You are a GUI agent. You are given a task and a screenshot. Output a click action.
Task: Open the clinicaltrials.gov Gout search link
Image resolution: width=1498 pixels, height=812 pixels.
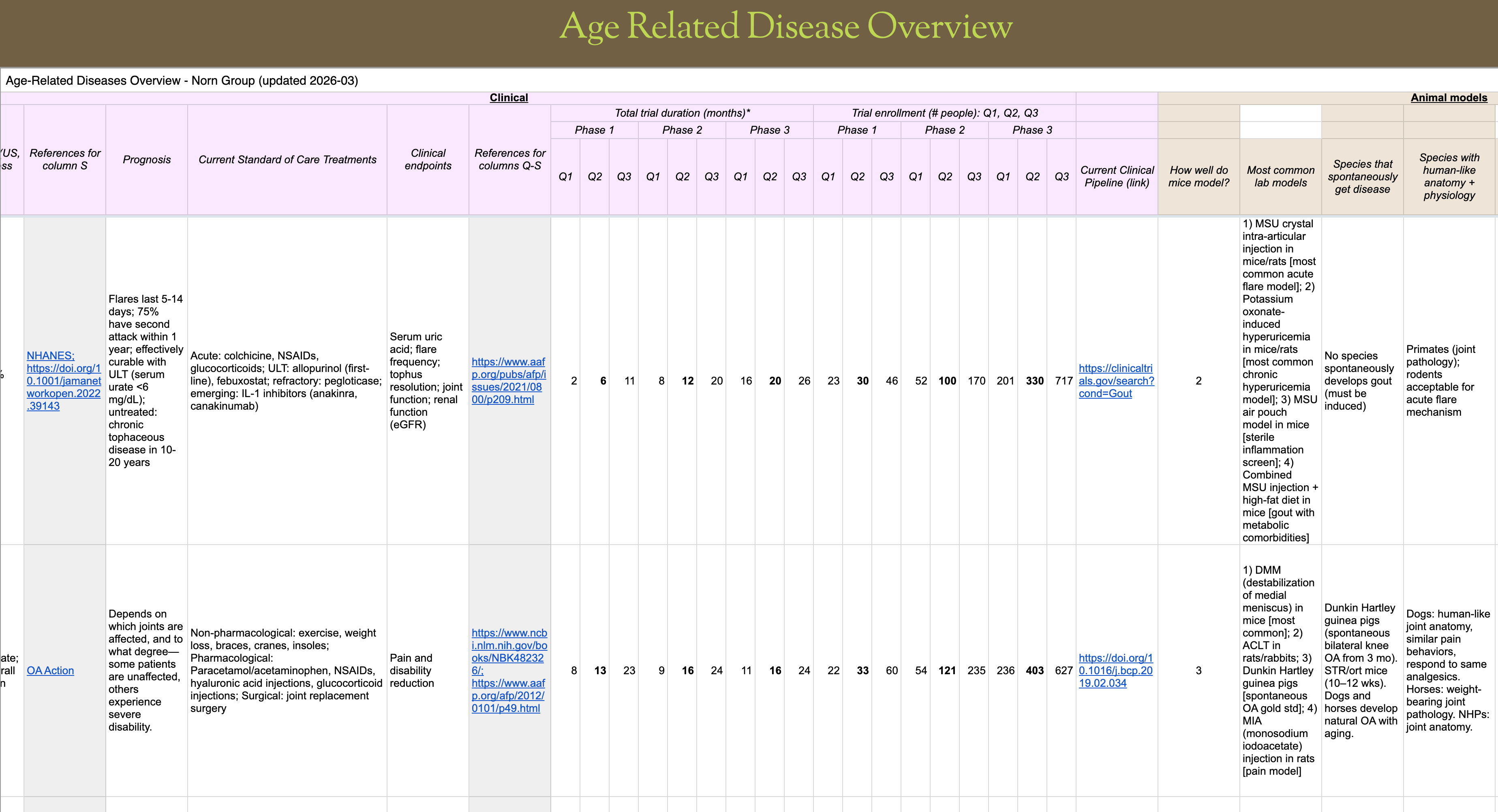[x=1116, y=381]
